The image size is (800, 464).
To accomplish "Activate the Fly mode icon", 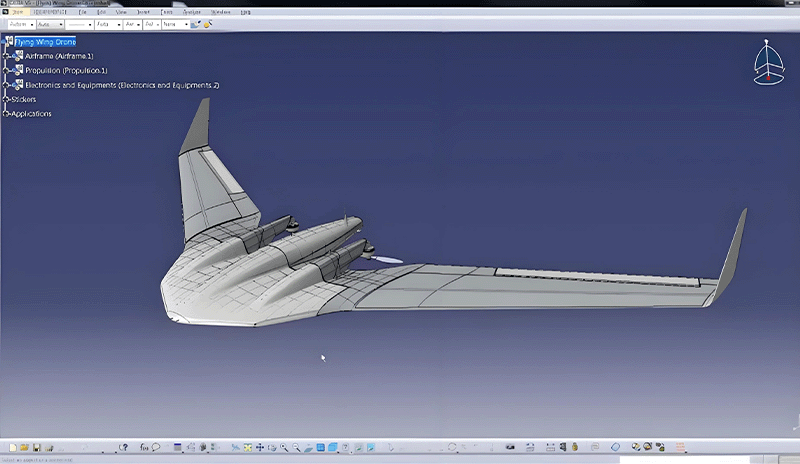I will [x=235, y=448].
